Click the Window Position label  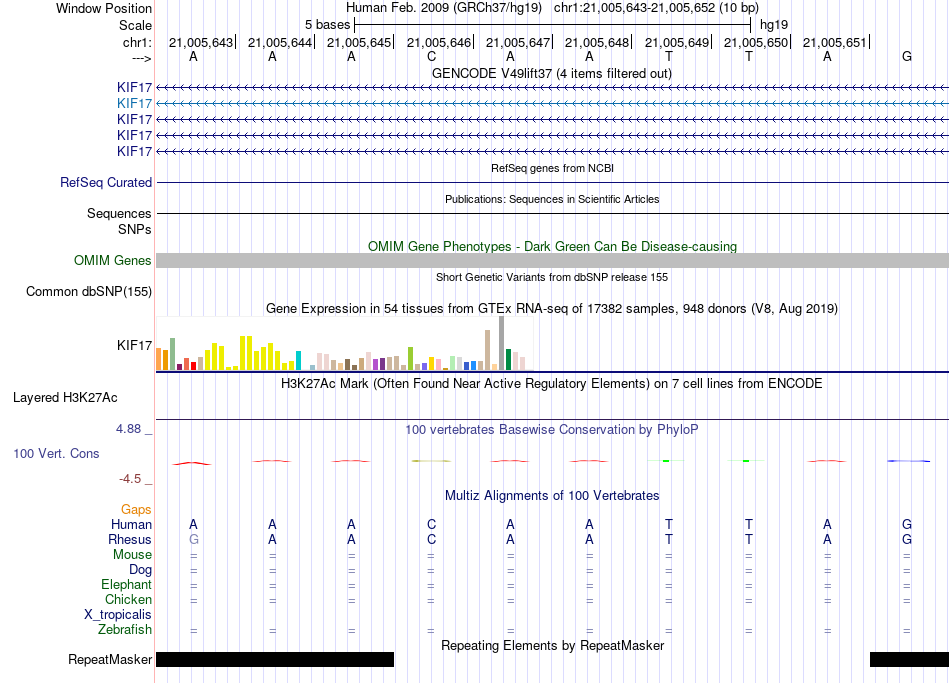(104, 8)
